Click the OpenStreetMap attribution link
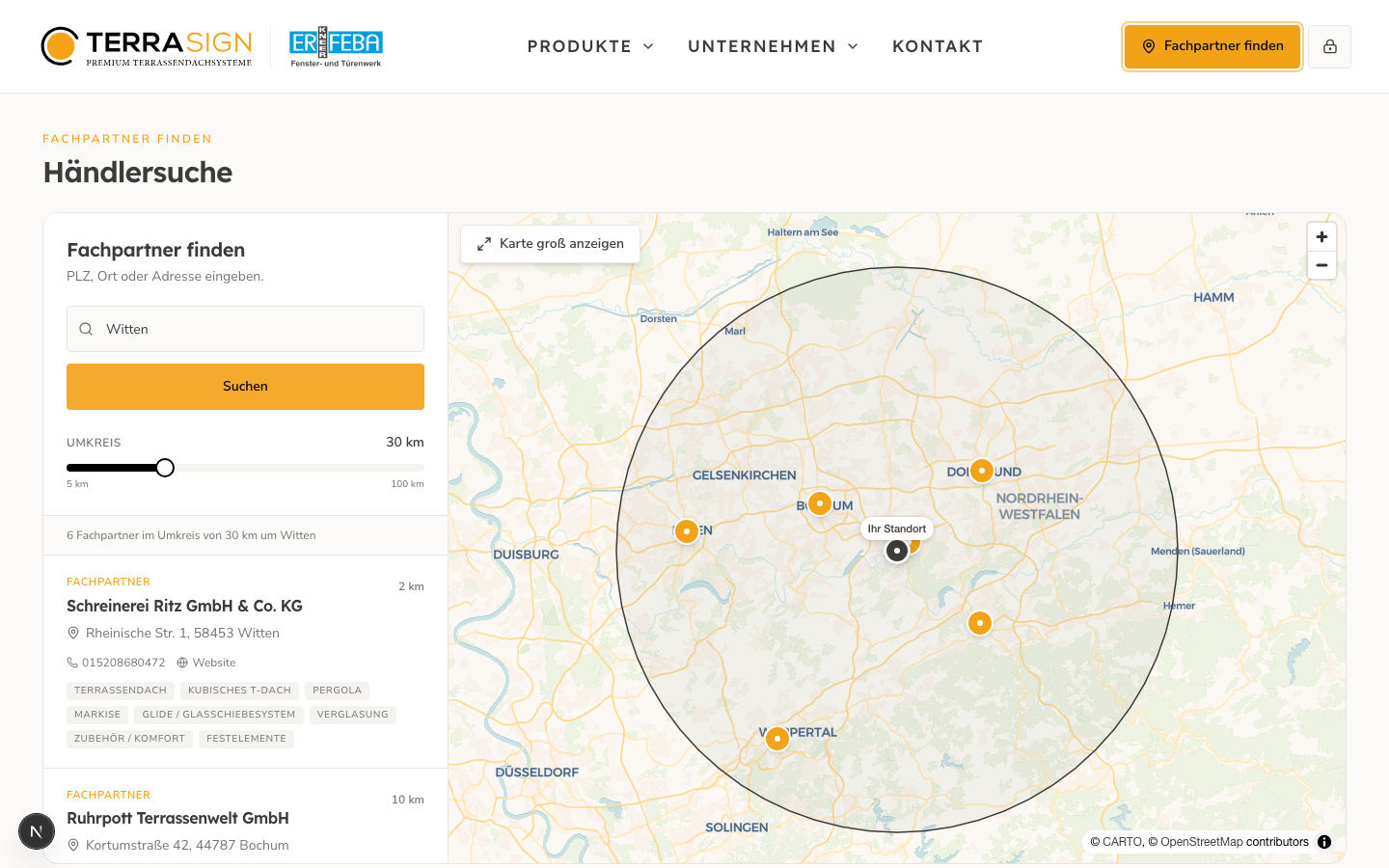This screenshot has width=1389, height=868. tap(1202, 842)
